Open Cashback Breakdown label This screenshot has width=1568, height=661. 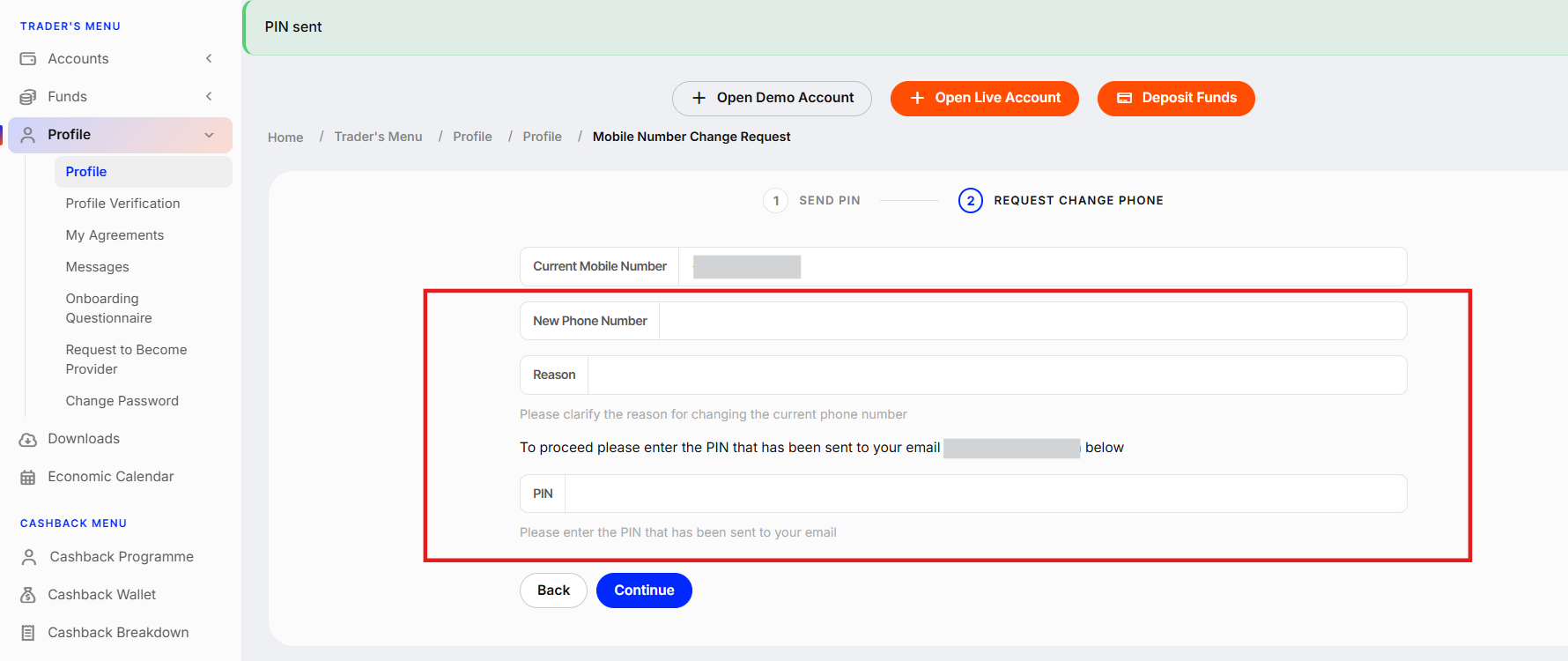118,633
